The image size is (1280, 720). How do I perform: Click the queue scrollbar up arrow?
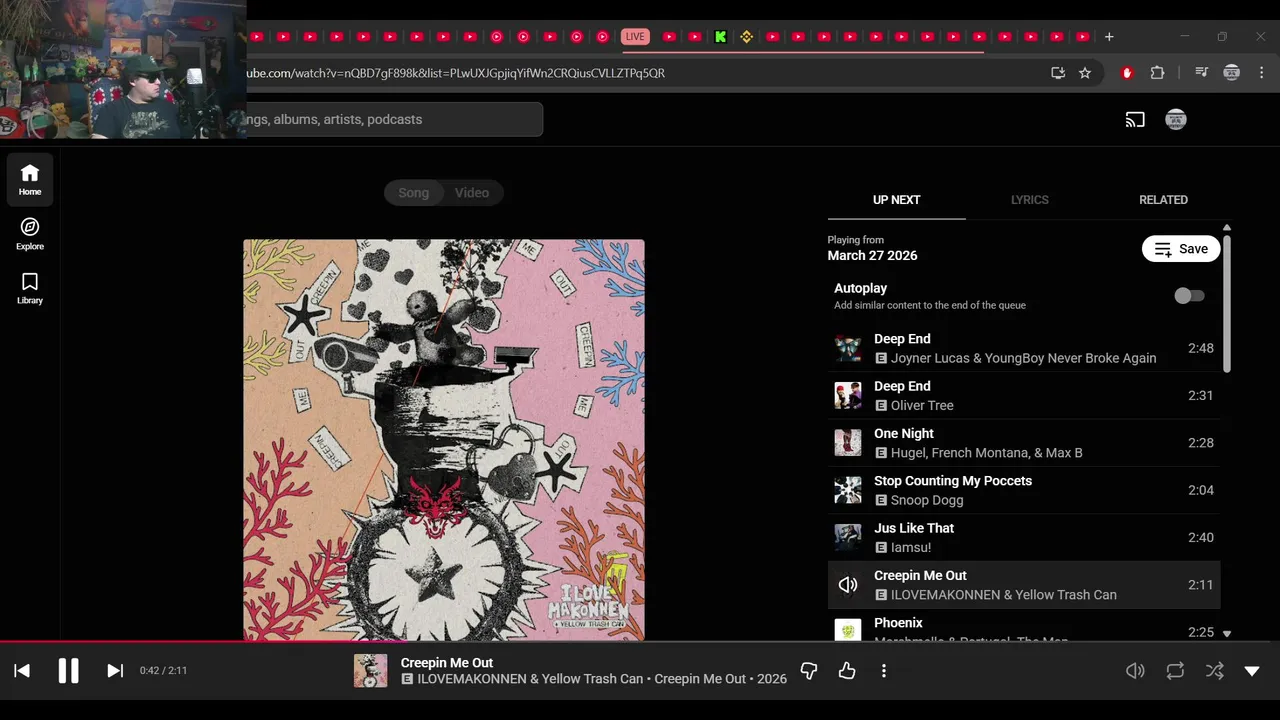click(1227, 228)
